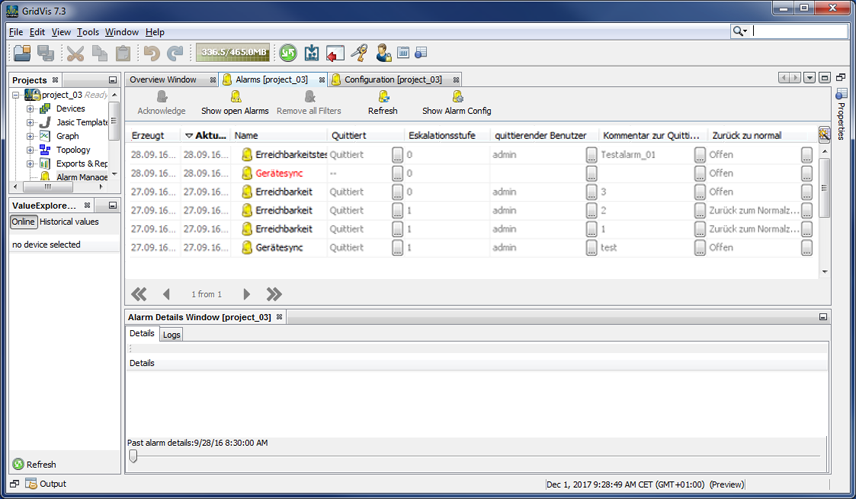Viewport: 856px width, 499px height.
Task: Click the Show open Alarms icon
Action: point(235,97)
